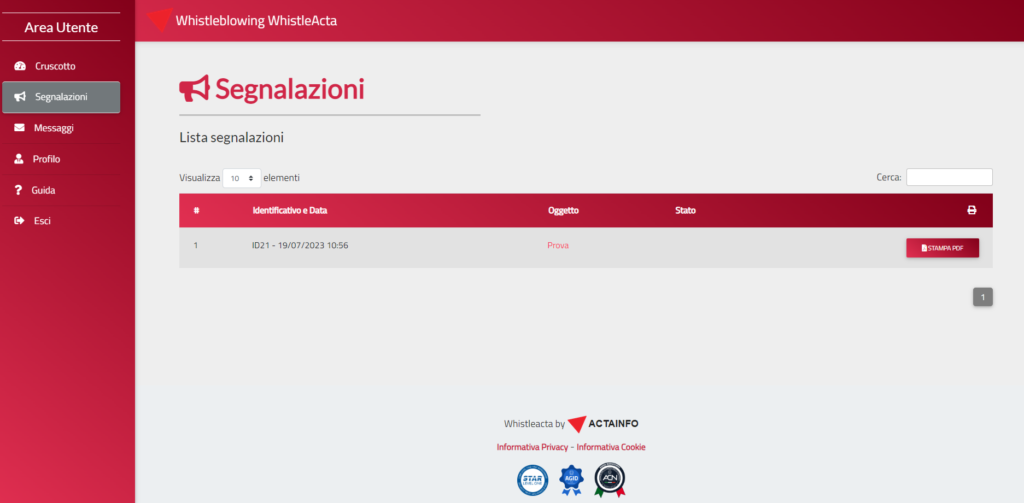This screenshot has width=1024, height=503.
Task: Click the AGID certification badge
Action: click(571, 480)
